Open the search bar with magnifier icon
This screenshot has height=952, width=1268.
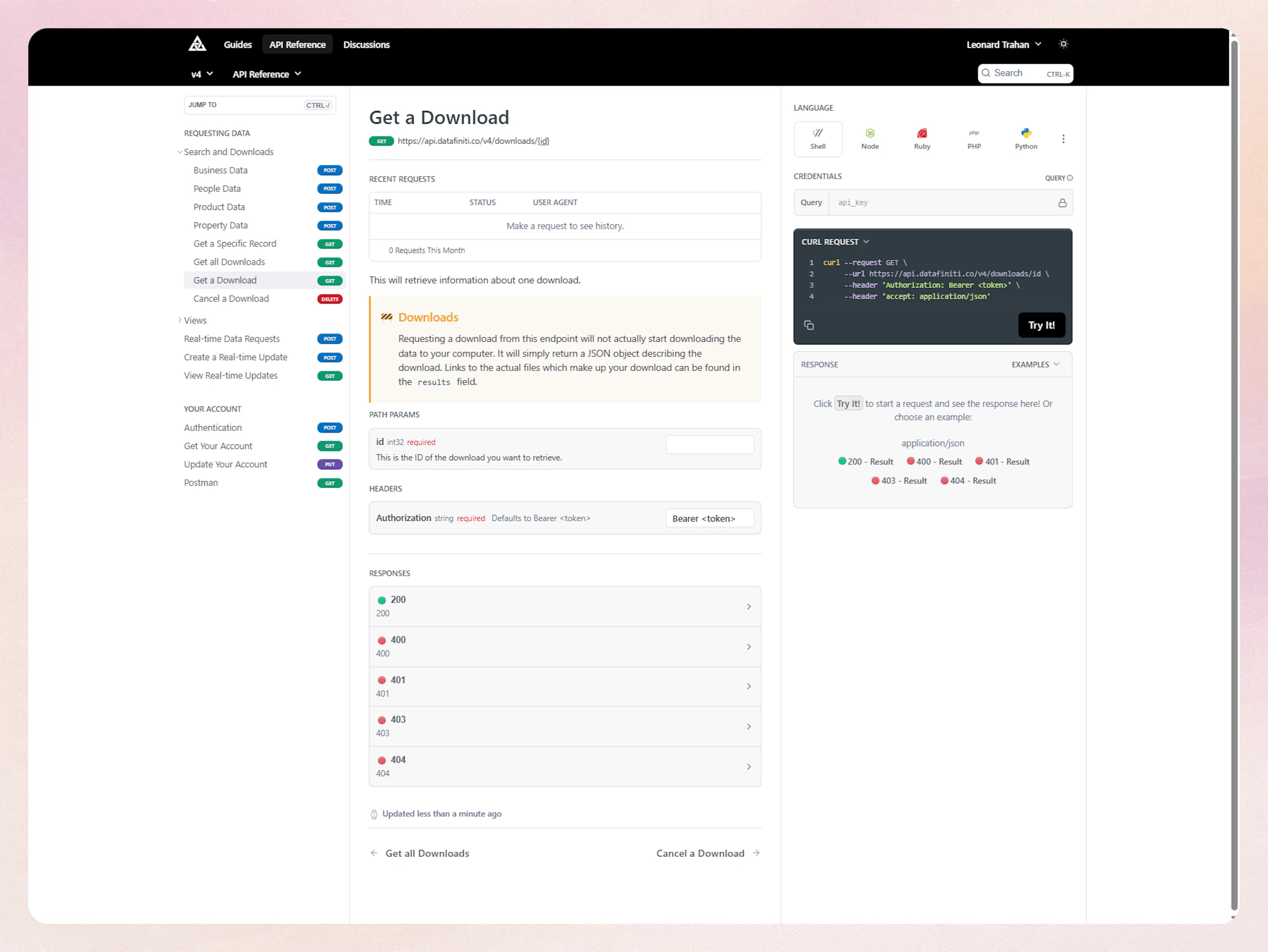click(986, 73)
